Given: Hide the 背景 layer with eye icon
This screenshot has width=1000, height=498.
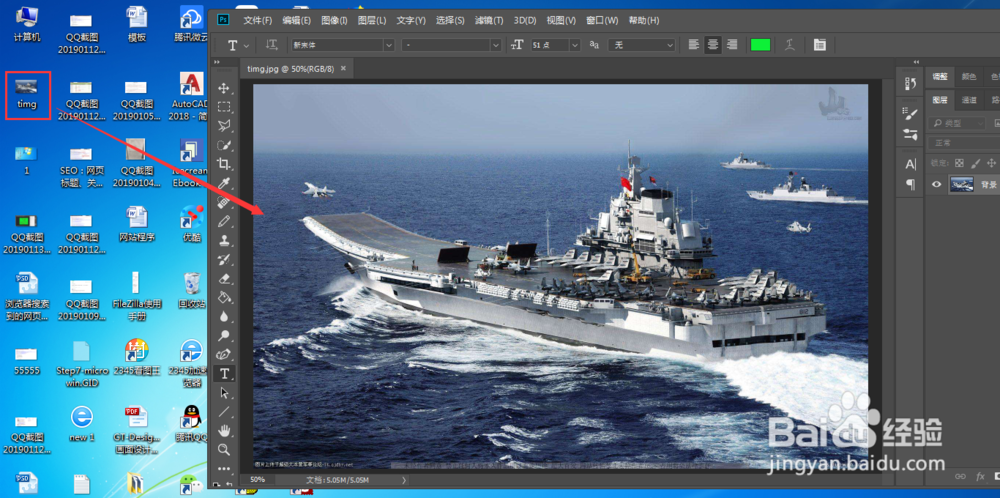Looking at the screenshot, I should [x=936, y=184].
